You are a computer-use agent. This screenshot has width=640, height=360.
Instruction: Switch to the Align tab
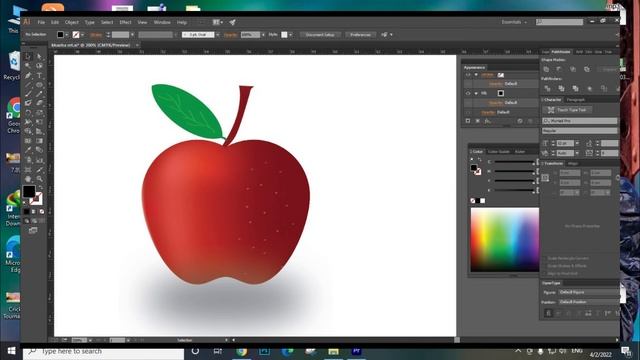tap(573, 163)
